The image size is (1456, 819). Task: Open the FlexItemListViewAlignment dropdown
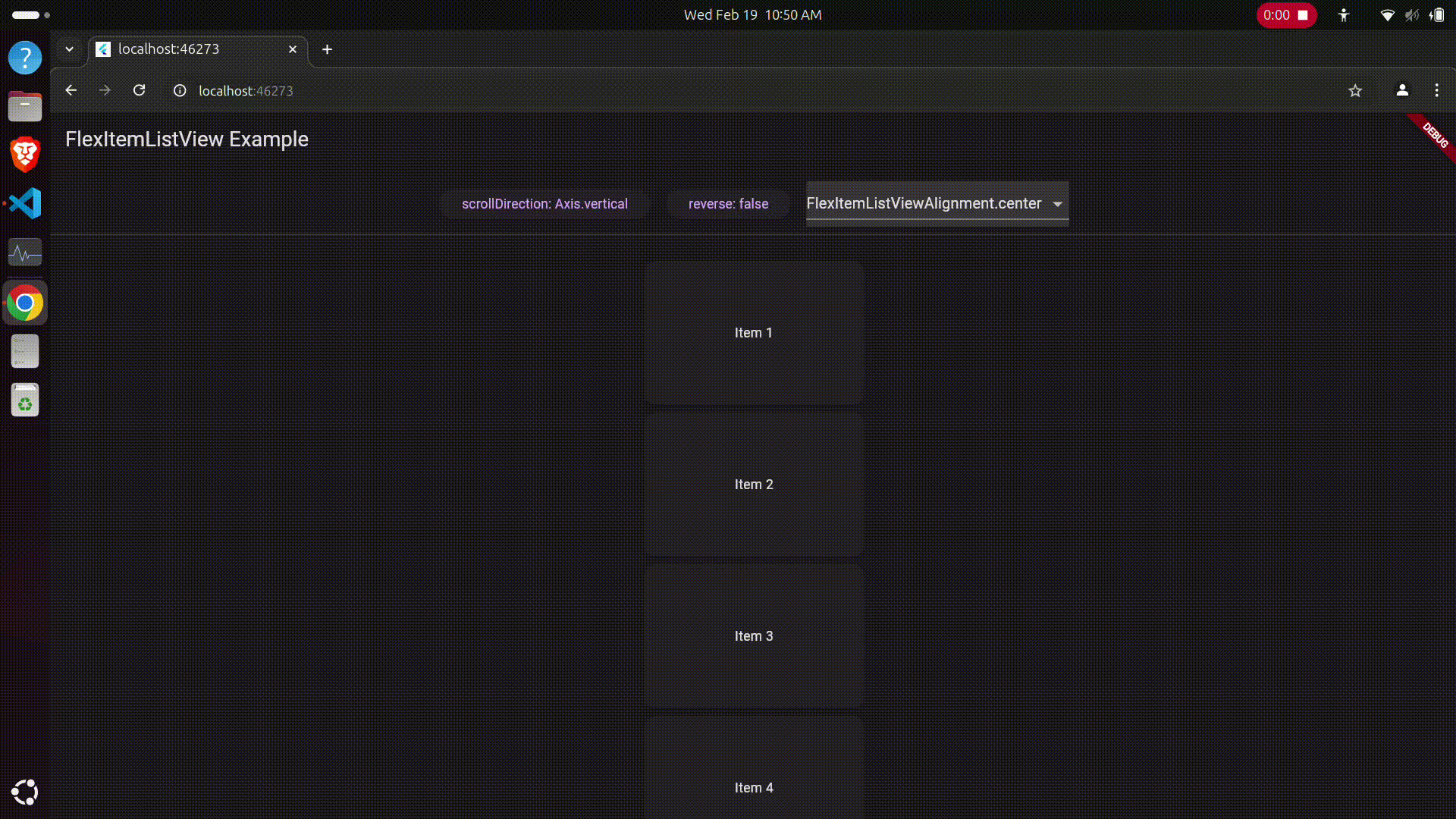point(1057,203)
